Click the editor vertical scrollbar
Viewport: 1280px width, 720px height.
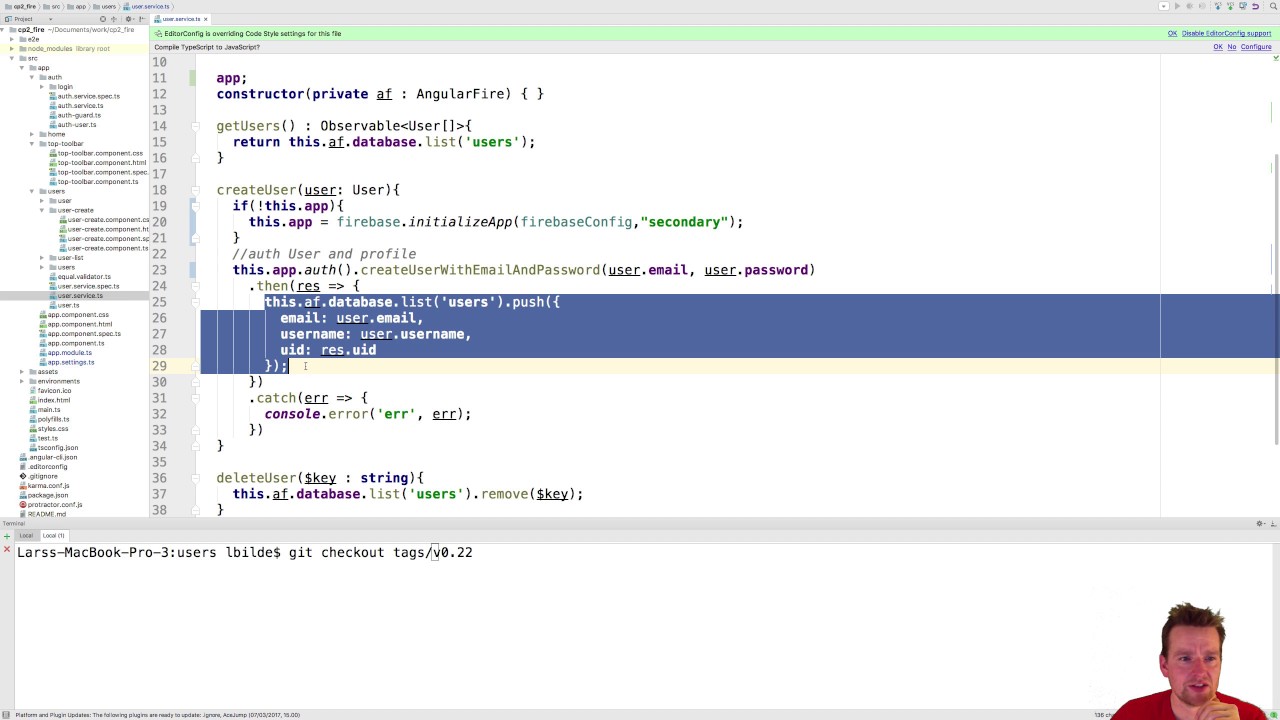[1276, 298]
